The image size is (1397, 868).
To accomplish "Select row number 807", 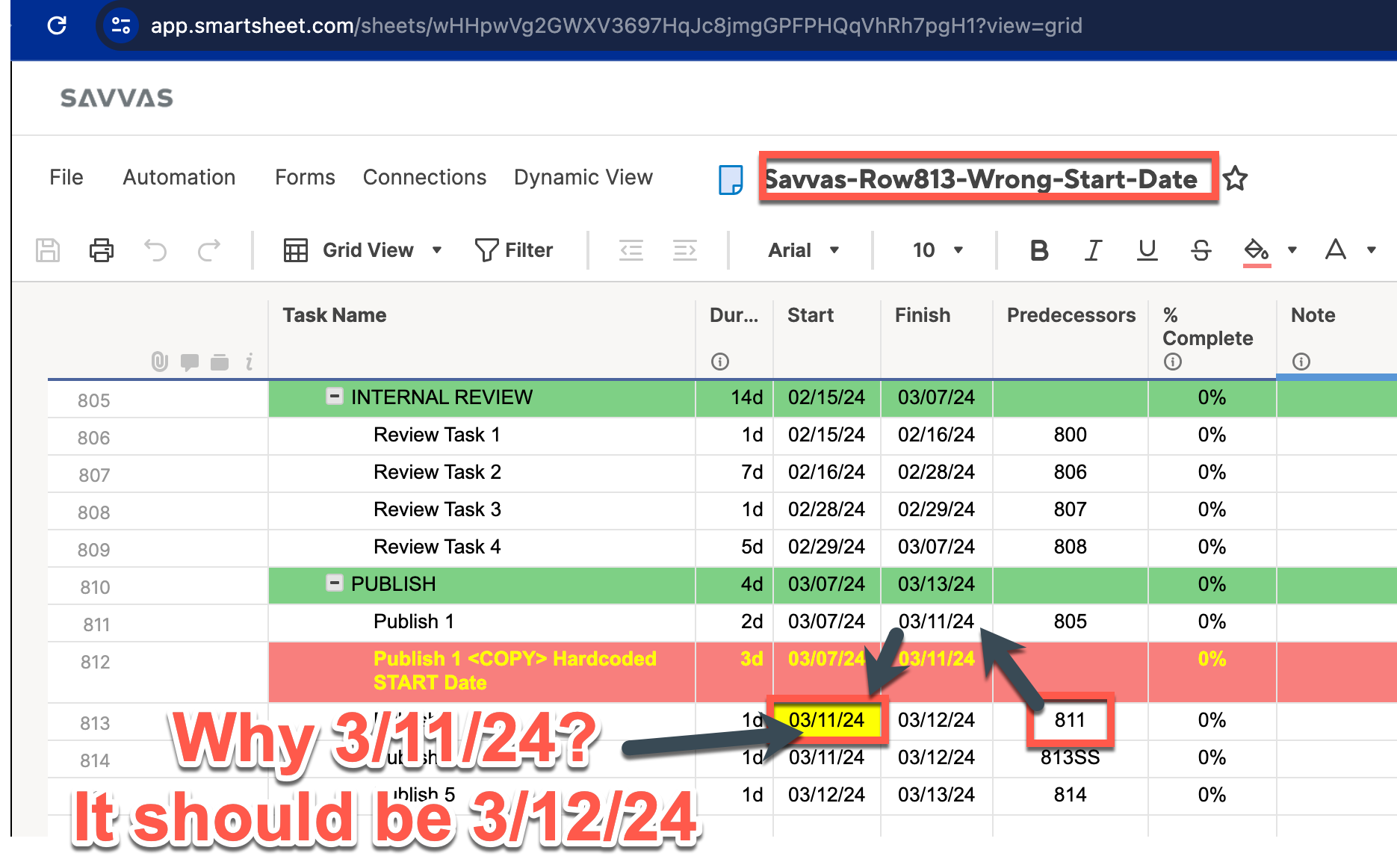I will (x=94, y=475).
